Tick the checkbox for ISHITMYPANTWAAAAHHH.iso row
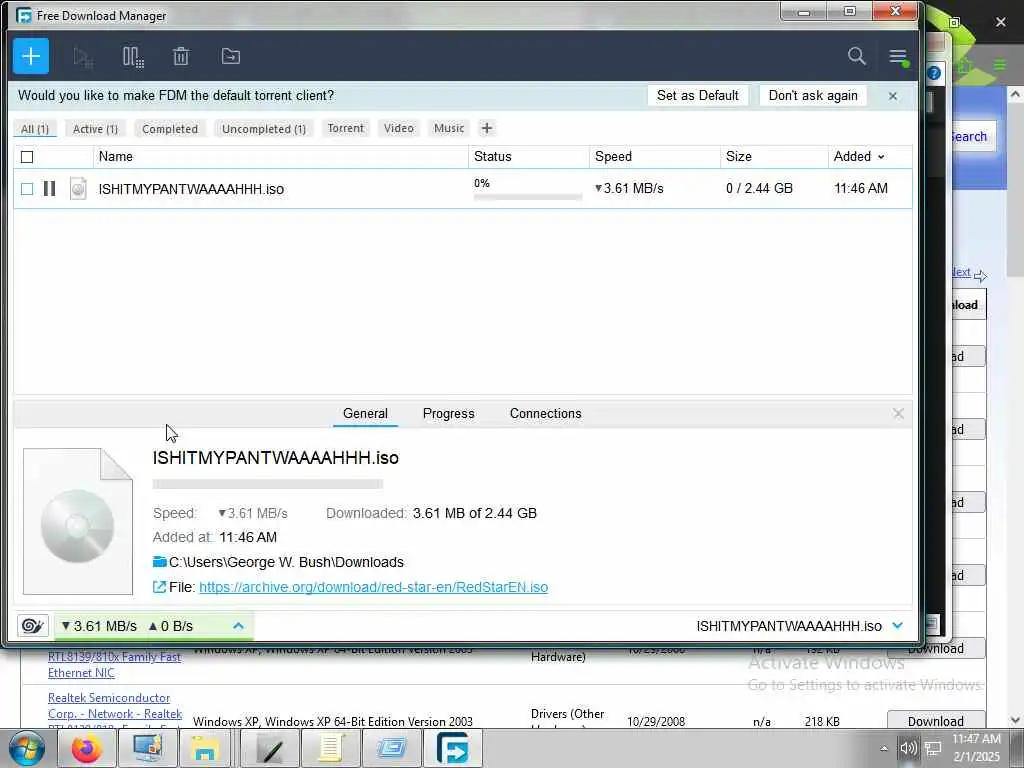The height and width of the screenshot is (768, 1024). point(27,189)
